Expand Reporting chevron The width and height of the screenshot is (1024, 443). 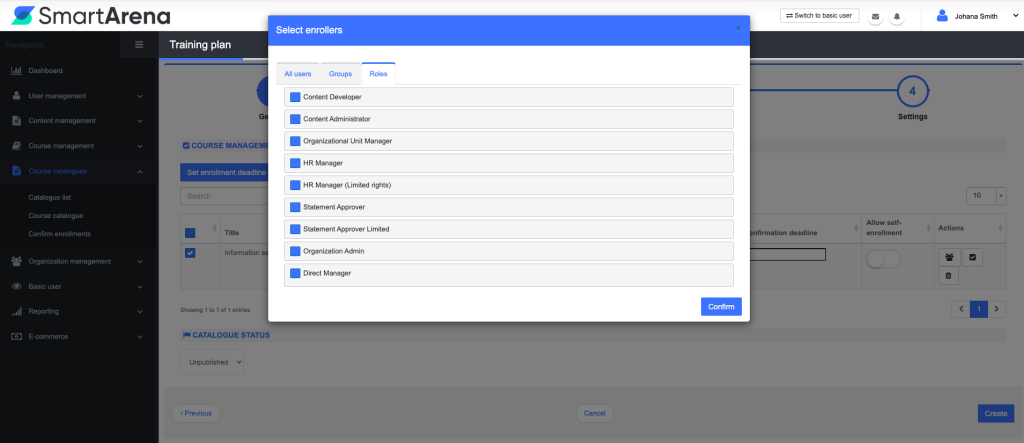[140, 312]
